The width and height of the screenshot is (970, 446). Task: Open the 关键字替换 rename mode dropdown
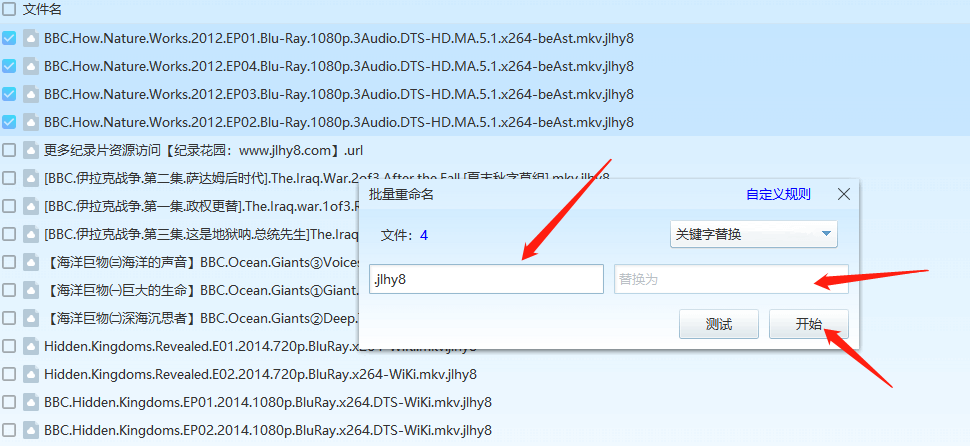[x=753, y=235]
